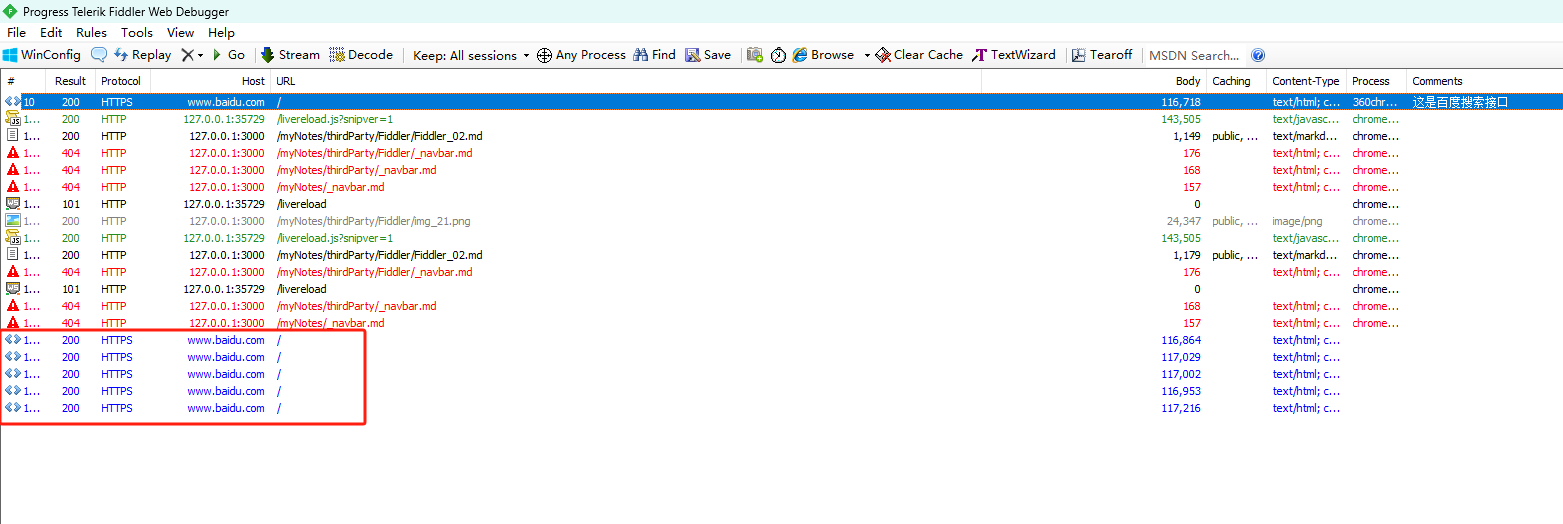Toggle the Decode option
Viewport: 1563px width, 524px height.
361,55
